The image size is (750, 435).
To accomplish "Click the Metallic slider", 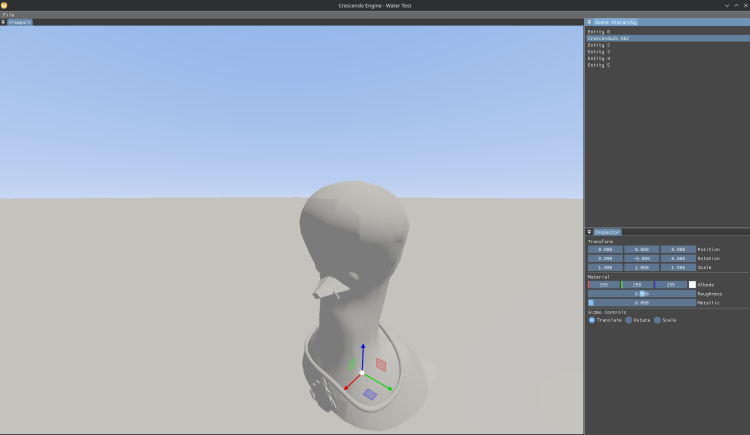I will [x=641, y=303].
